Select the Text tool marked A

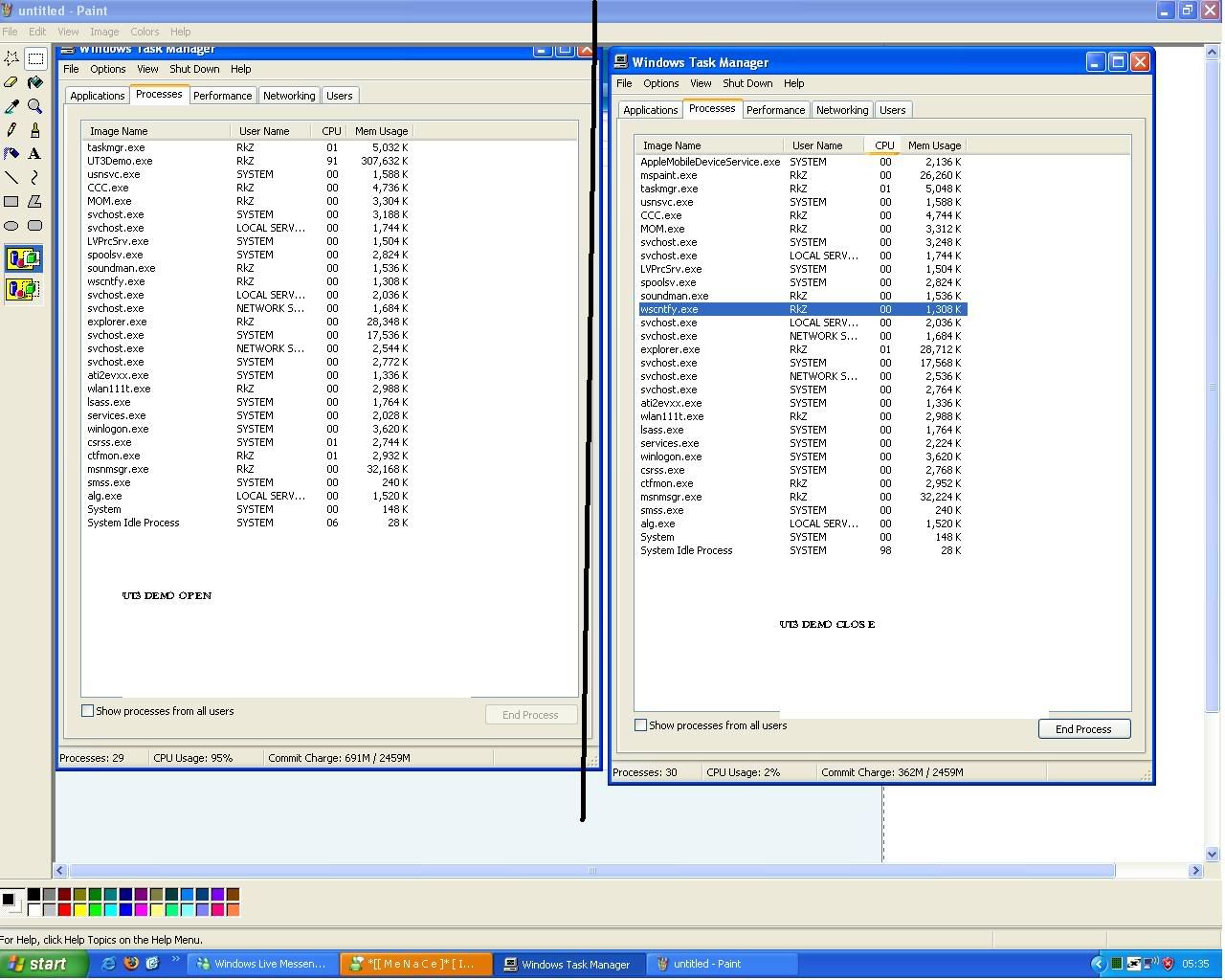tap(35, 153)
